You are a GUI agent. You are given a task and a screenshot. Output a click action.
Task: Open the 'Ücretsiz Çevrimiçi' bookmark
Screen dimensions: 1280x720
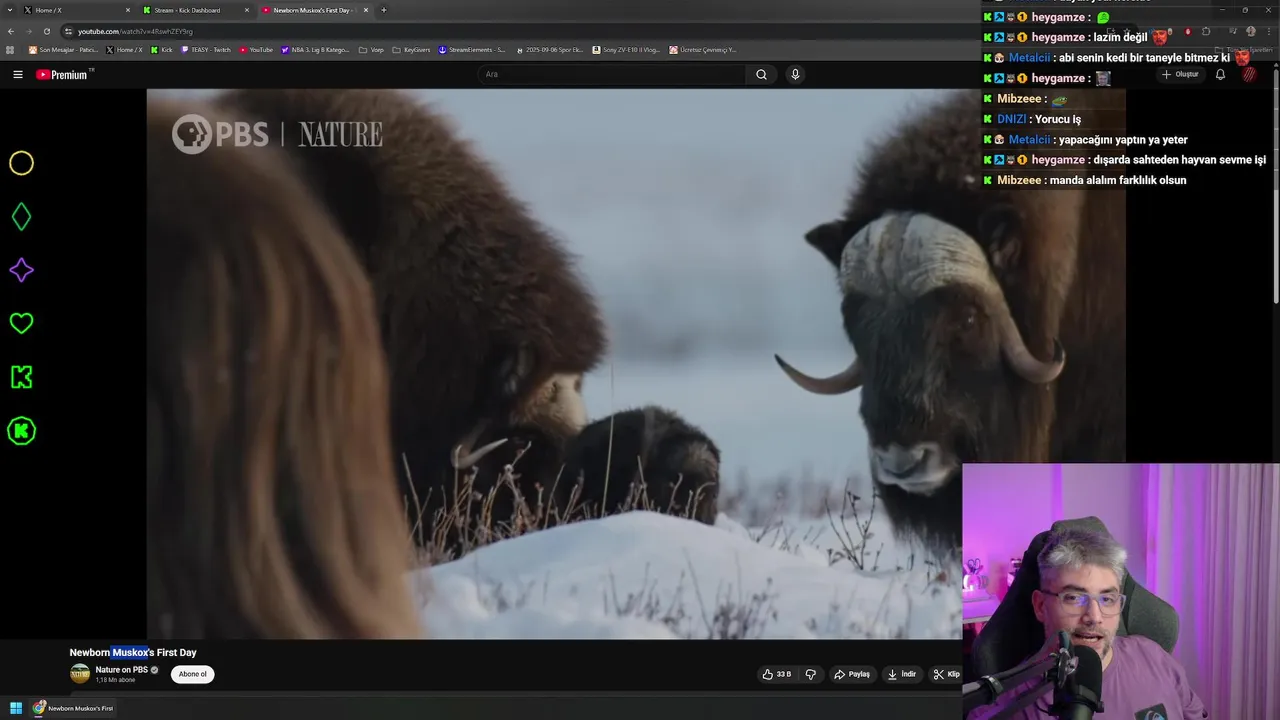click(x=703, y=49)
